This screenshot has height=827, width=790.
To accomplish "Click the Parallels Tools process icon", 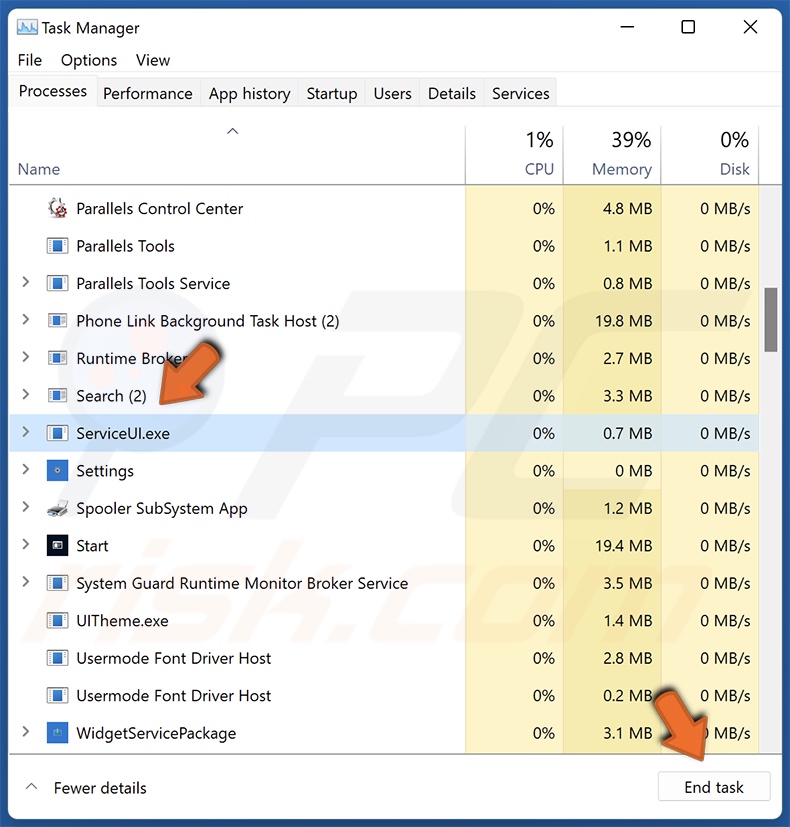I will point(57,246).
